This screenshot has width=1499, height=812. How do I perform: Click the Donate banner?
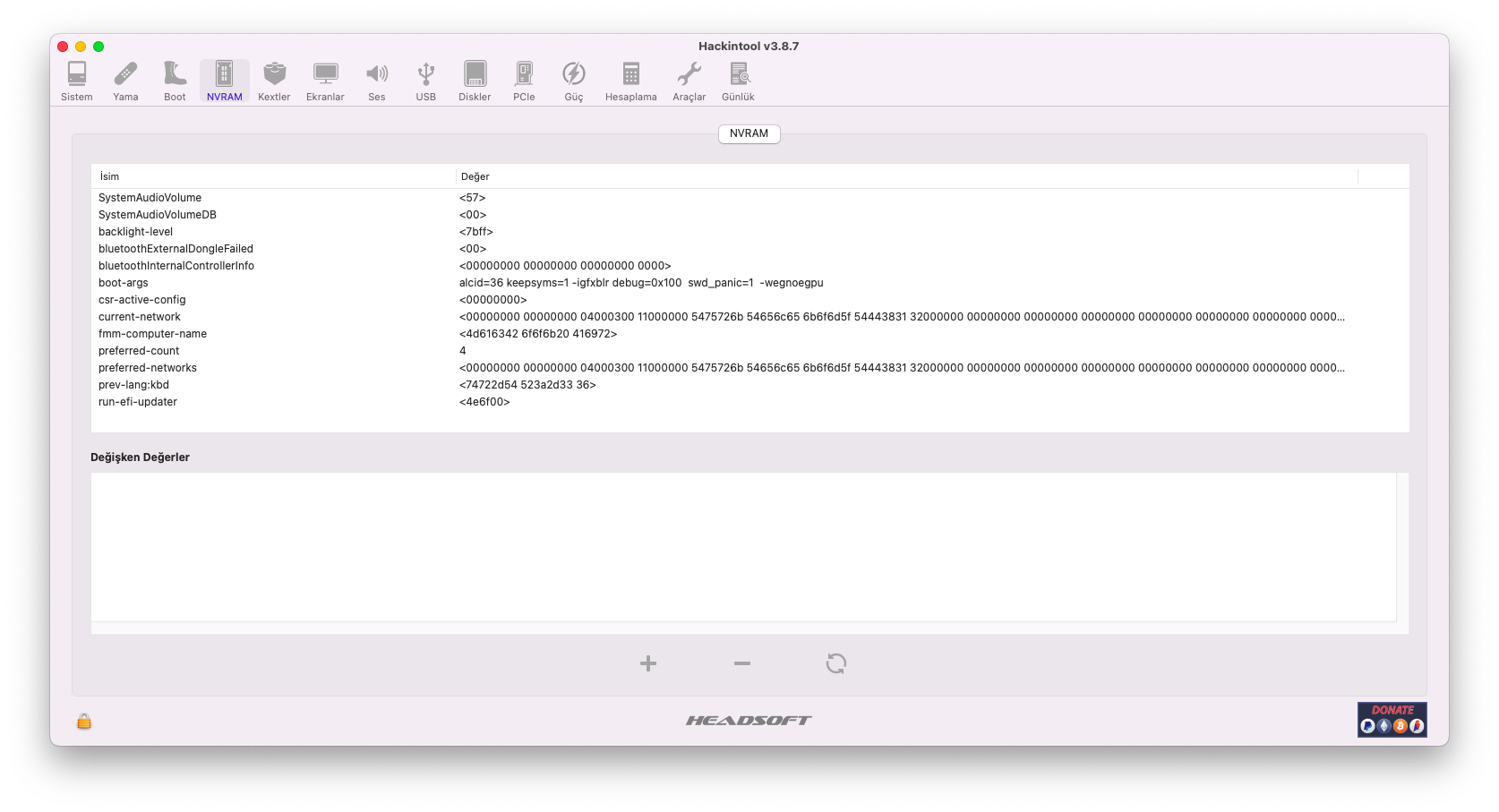(x=1392, y=719)
